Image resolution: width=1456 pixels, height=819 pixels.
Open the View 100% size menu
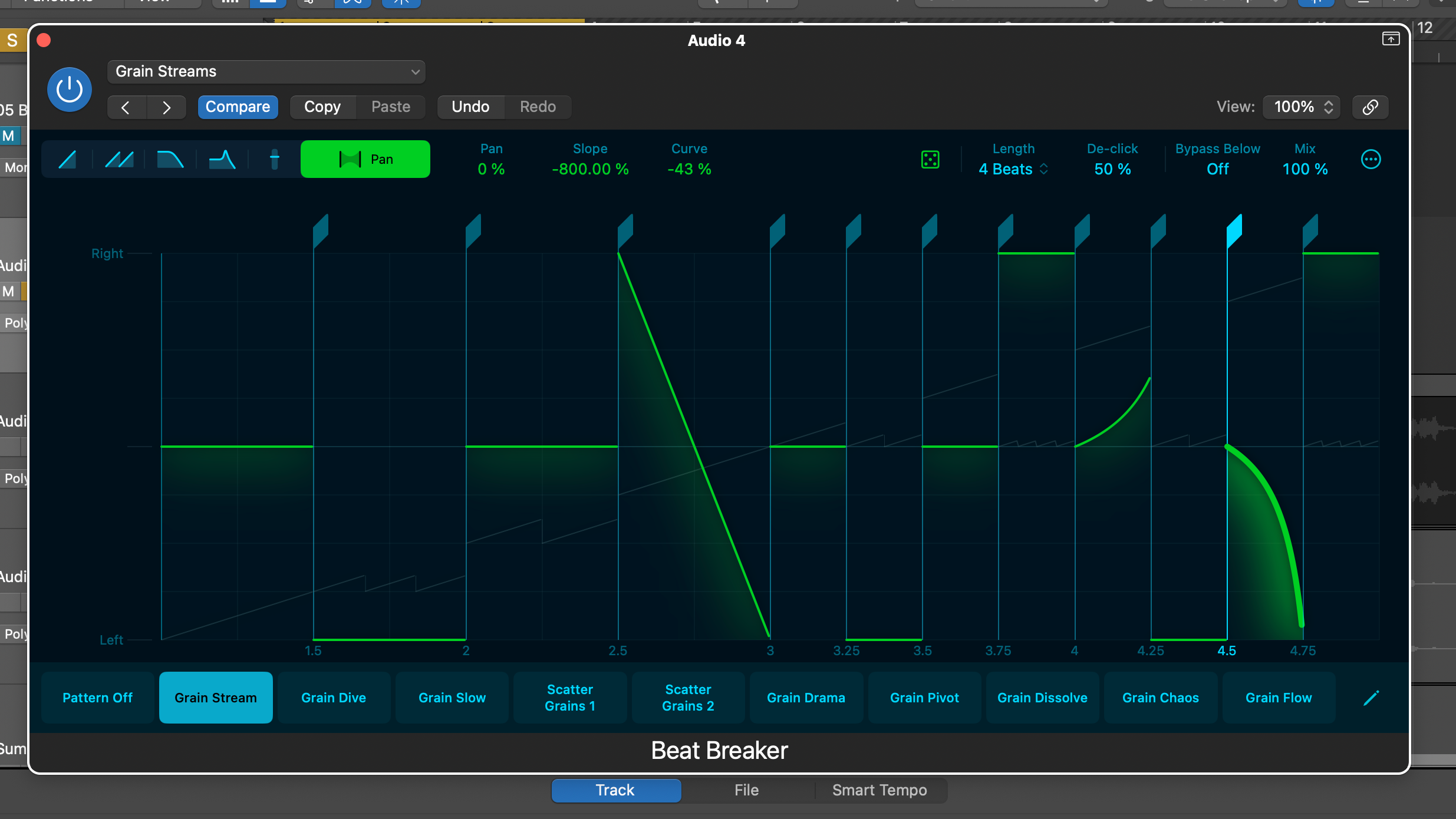tap(1302, 107)
